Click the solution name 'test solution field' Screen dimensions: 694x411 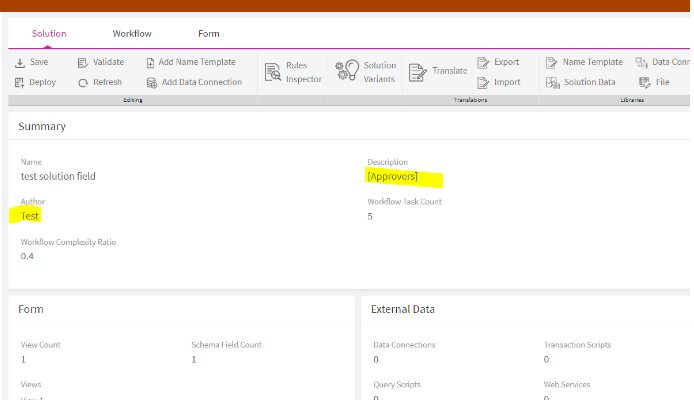click(x=58, y=176)
